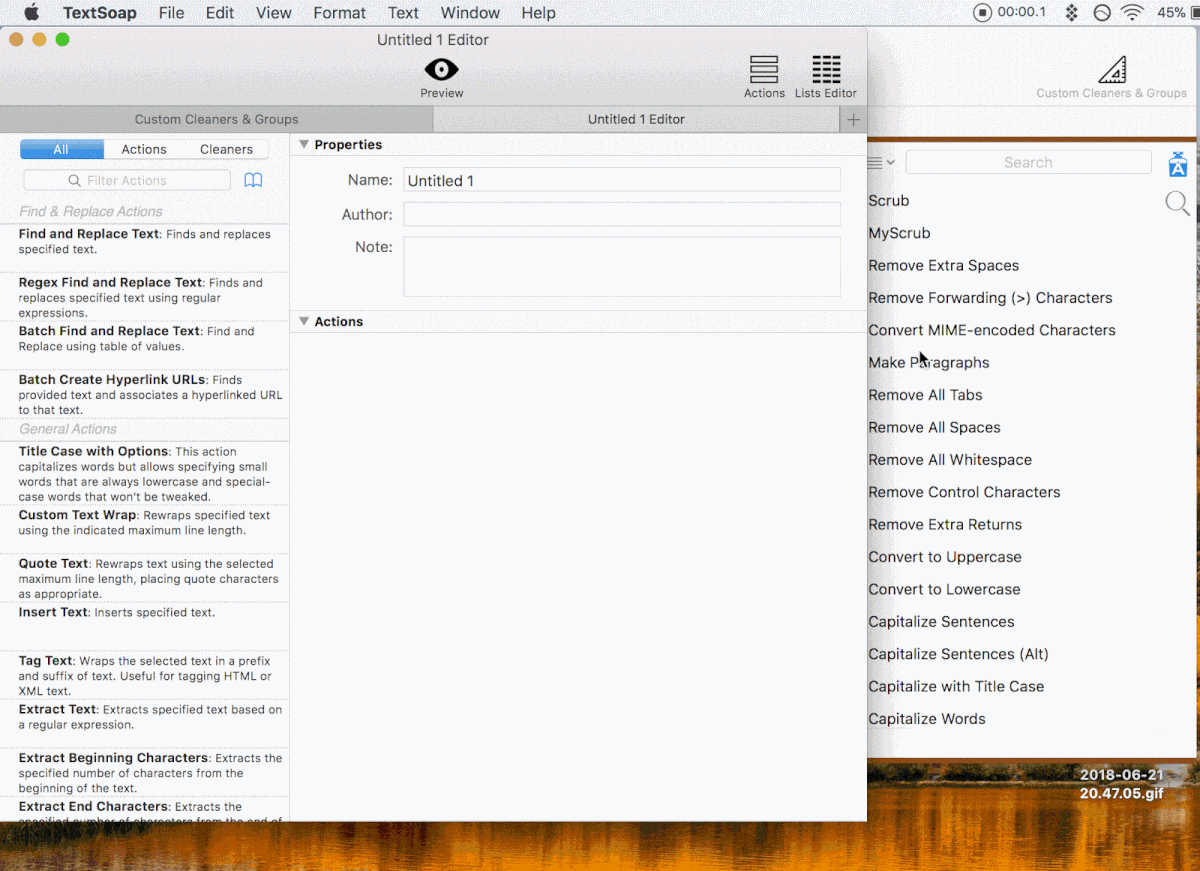Collapse the Actions section triangle
1200x871 pixels.
pos(304,322)
